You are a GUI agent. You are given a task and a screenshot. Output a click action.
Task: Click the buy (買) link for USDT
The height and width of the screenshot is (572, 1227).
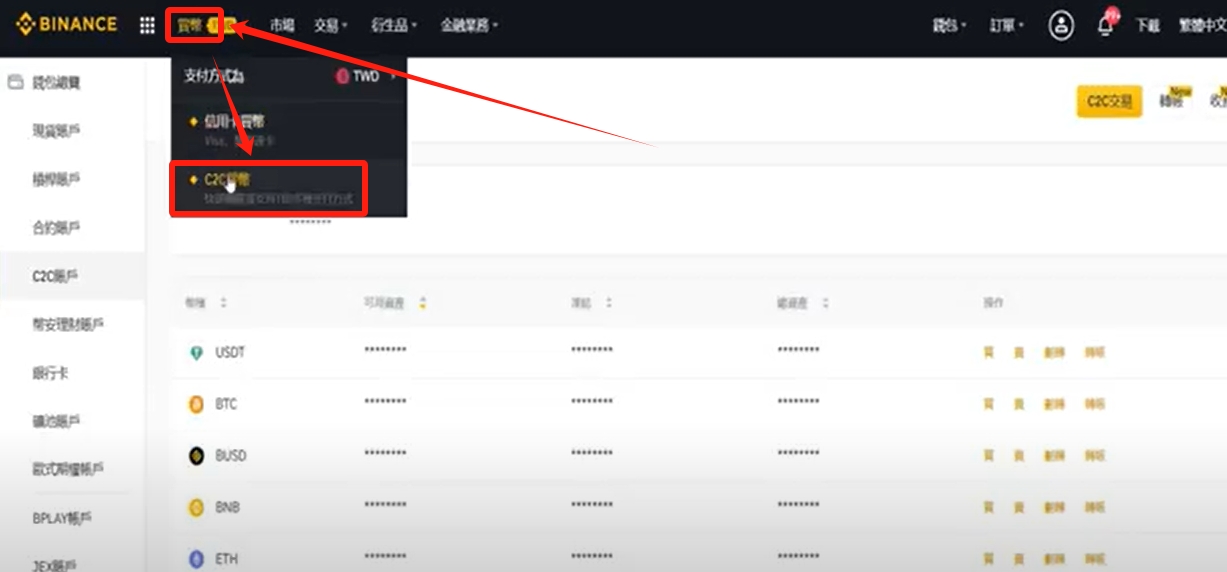coord(988,353)
